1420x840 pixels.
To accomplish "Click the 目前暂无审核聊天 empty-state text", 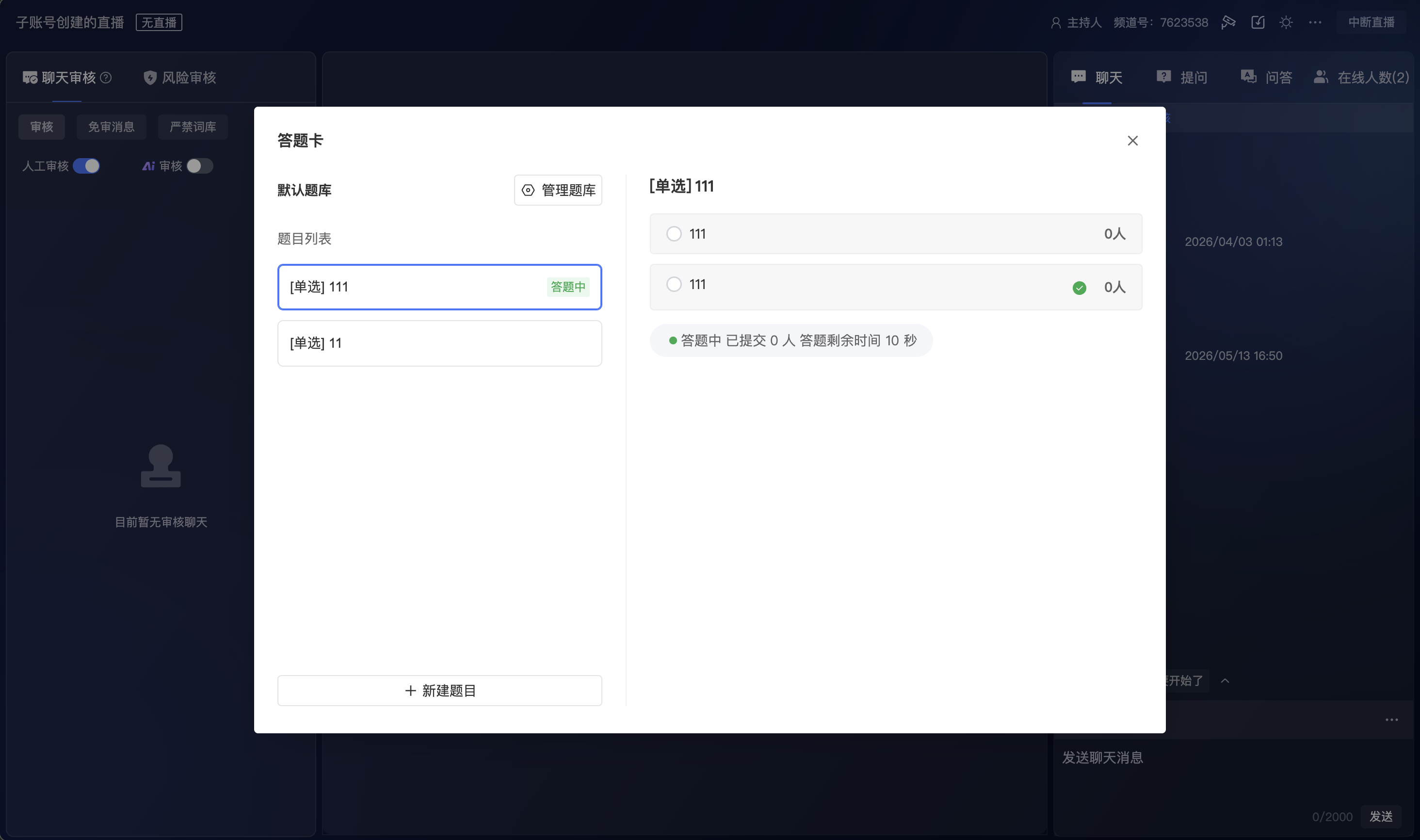I will pyautogui.click(x=161, y=522).
